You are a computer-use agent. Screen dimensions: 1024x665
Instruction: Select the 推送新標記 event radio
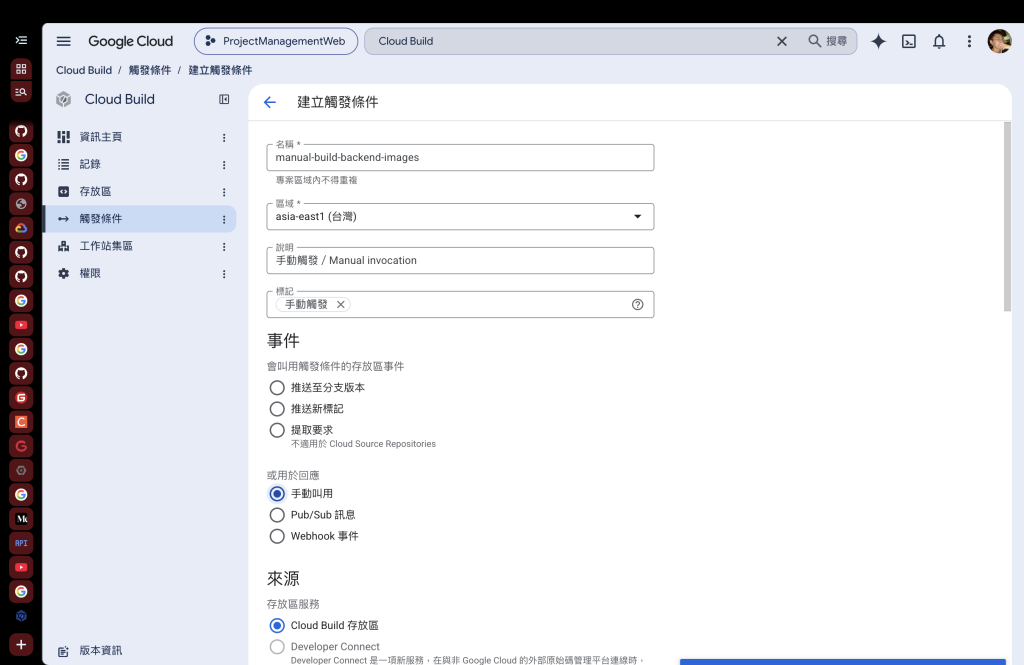click(x=277, y=409)
